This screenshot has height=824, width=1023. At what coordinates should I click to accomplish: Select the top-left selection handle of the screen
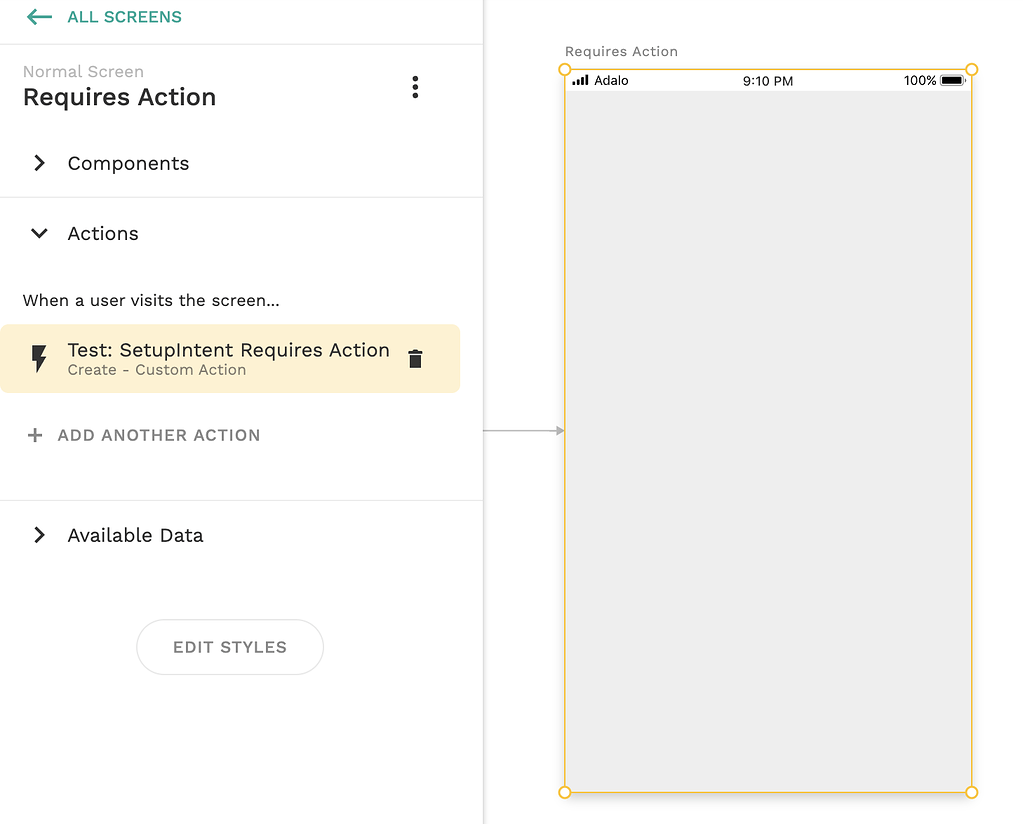click(x=565, y=70)
